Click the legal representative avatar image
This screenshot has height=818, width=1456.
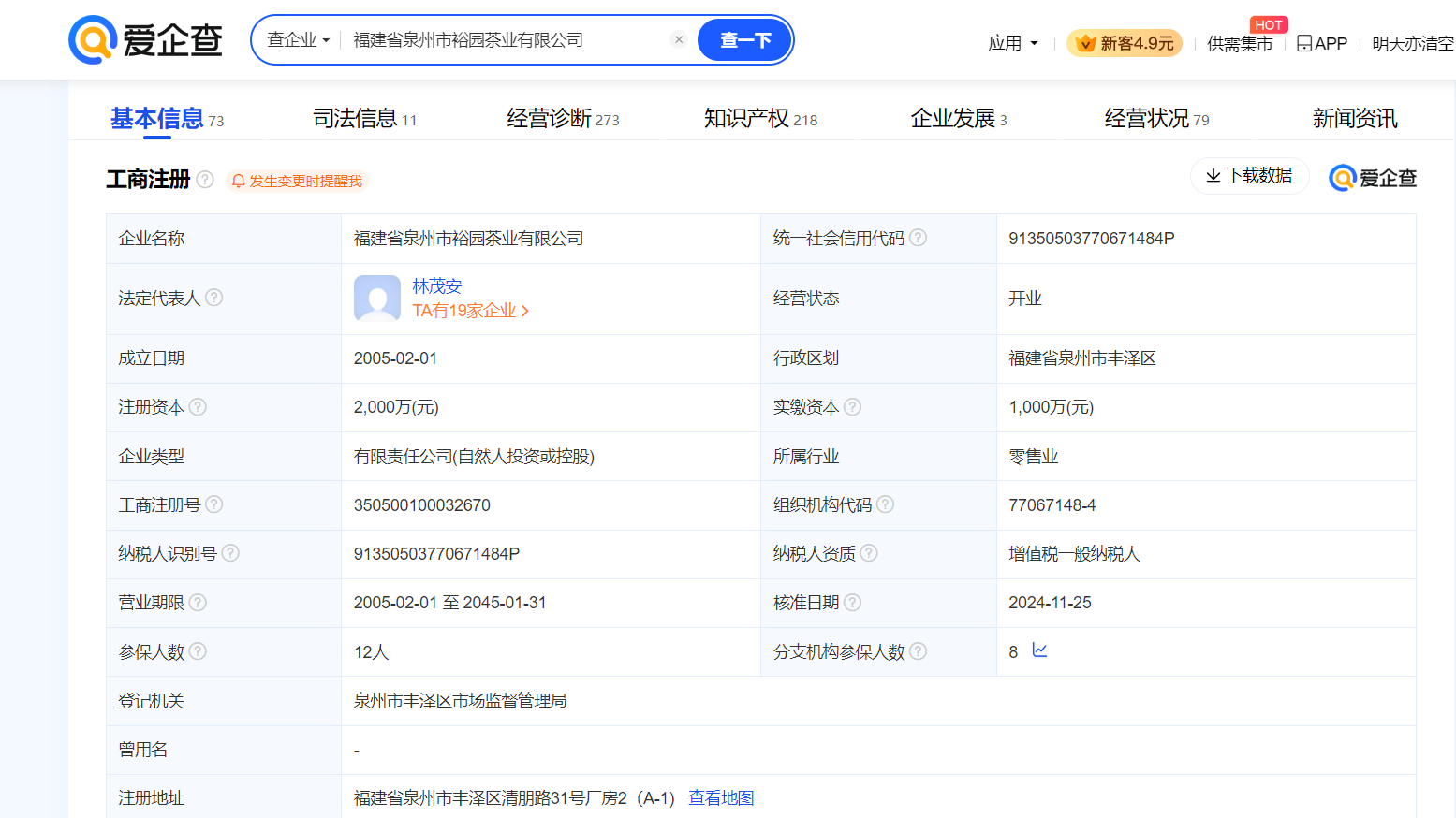tap(377, 299)
